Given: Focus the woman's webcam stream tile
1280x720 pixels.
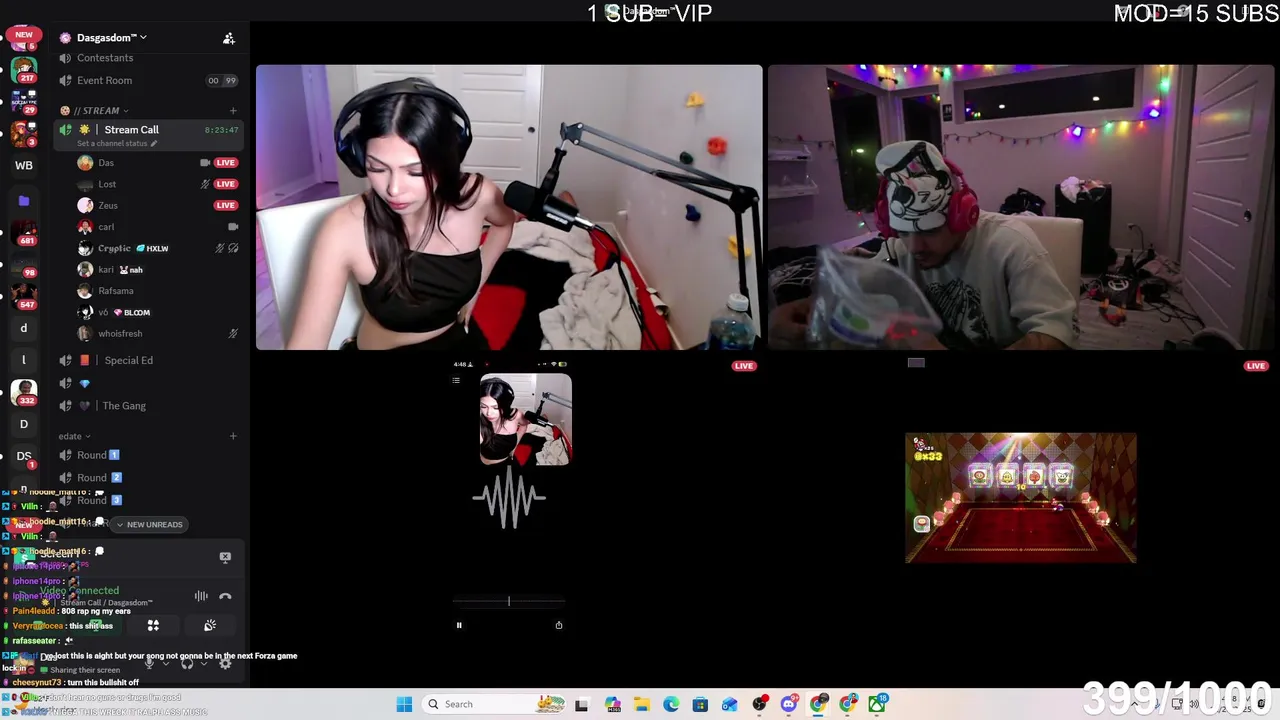Looking at the screenshot, I should (509, 208).
